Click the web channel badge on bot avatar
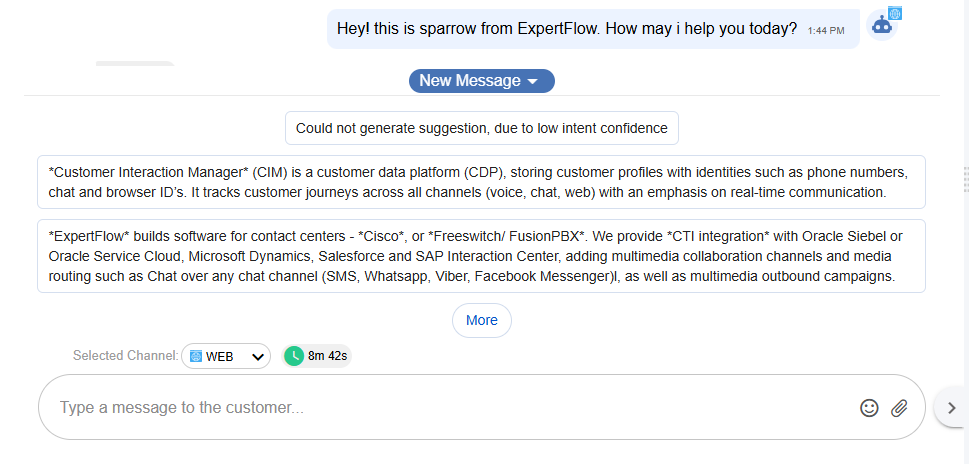The width and height of the screenshot is (969, 464). [896, 13]
